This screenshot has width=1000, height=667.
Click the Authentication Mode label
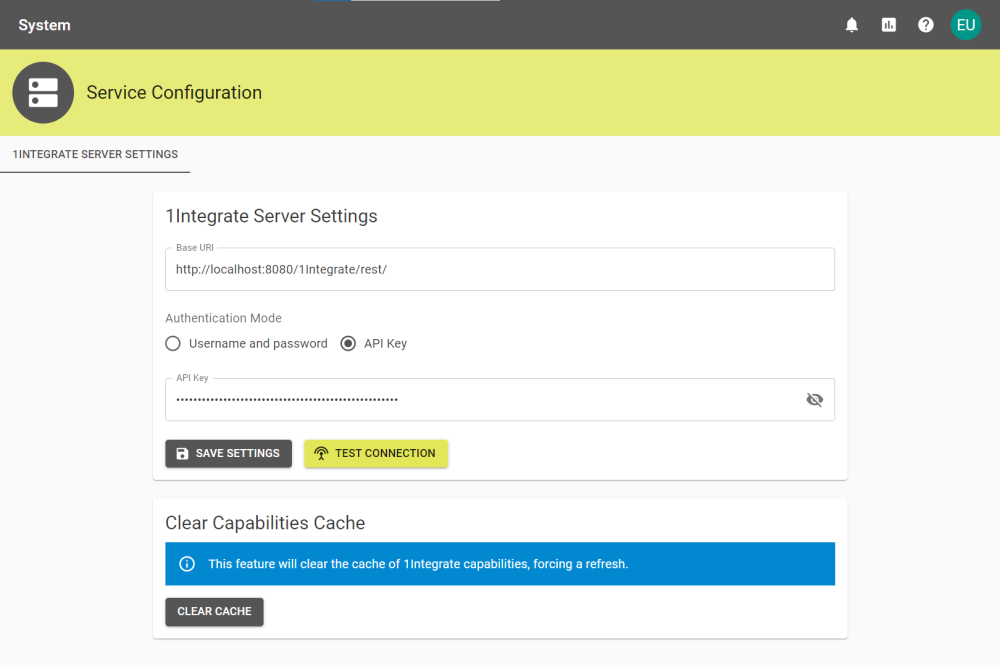coord(223,318)
